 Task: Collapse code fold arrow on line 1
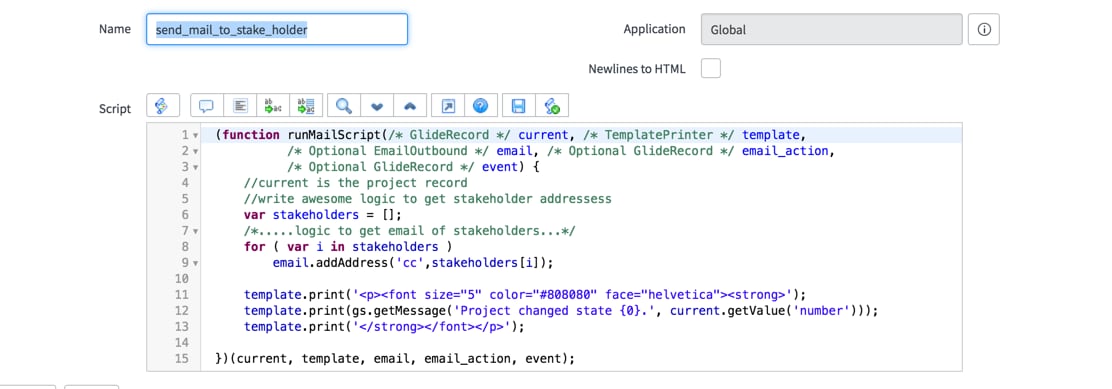(x=195, y=135)
